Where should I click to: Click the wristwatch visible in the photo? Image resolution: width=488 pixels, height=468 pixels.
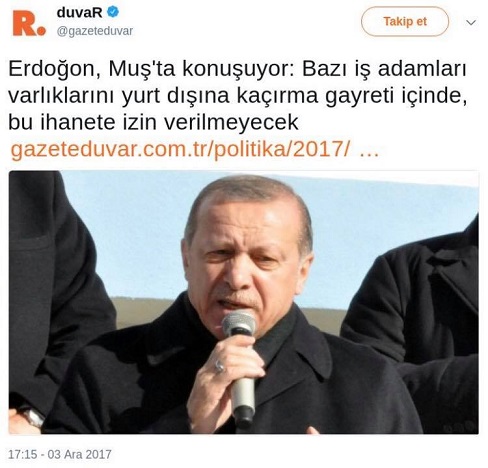tap(32, 417)
